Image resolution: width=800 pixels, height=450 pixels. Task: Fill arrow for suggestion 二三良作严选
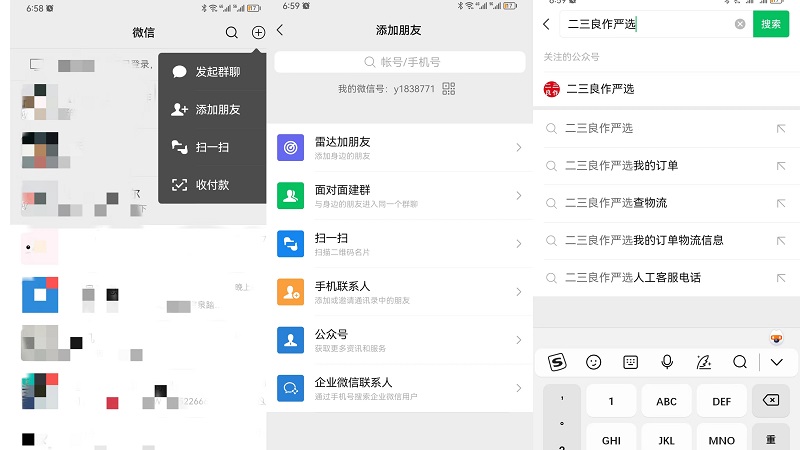[x=781, y=129]
